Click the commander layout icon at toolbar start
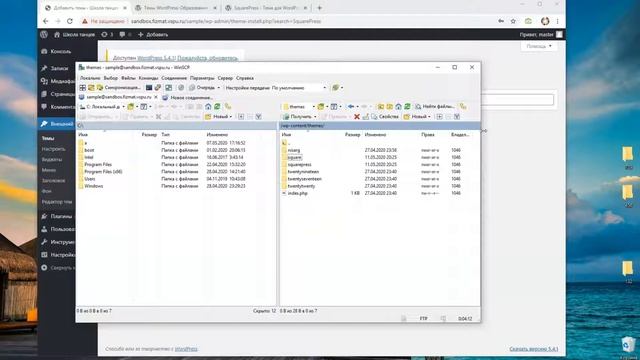This screenshot has height=360, width=640. pyautogui.click(x=82, y=87)
